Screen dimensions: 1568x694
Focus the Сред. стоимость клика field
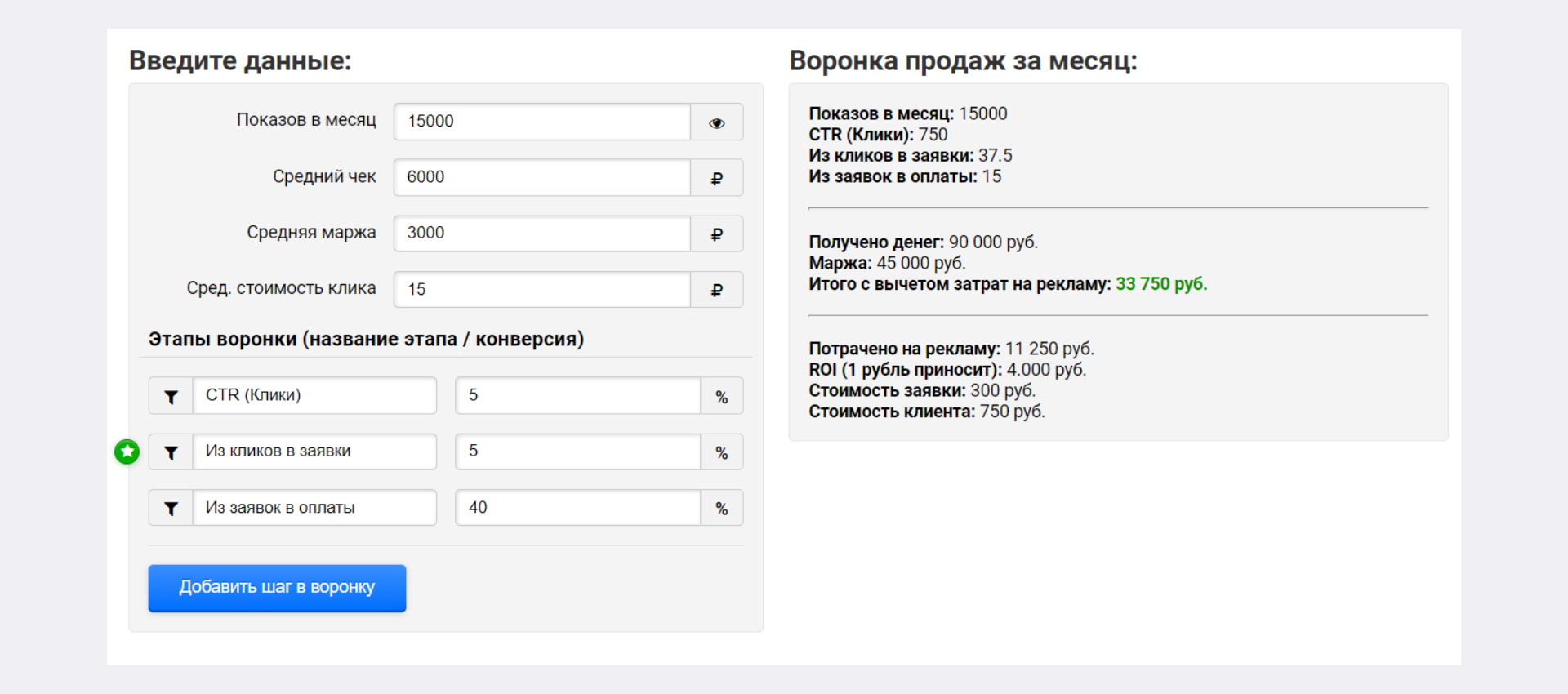tap(542, 289)
